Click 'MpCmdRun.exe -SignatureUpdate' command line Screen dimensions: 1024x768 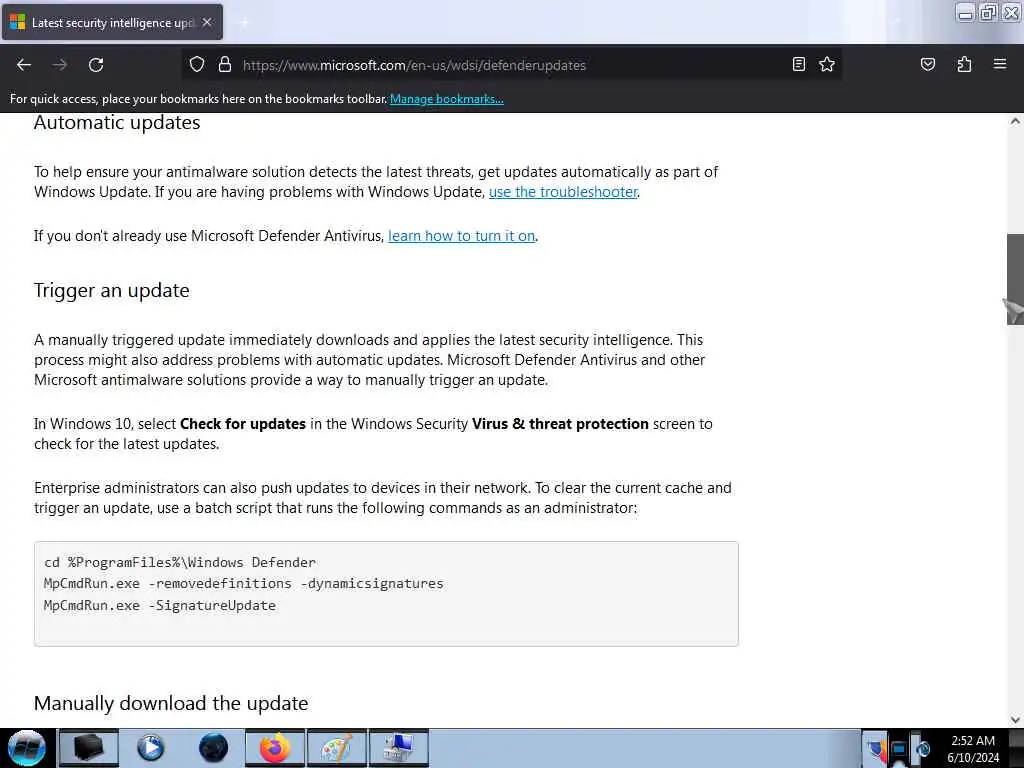pos(159,605)
